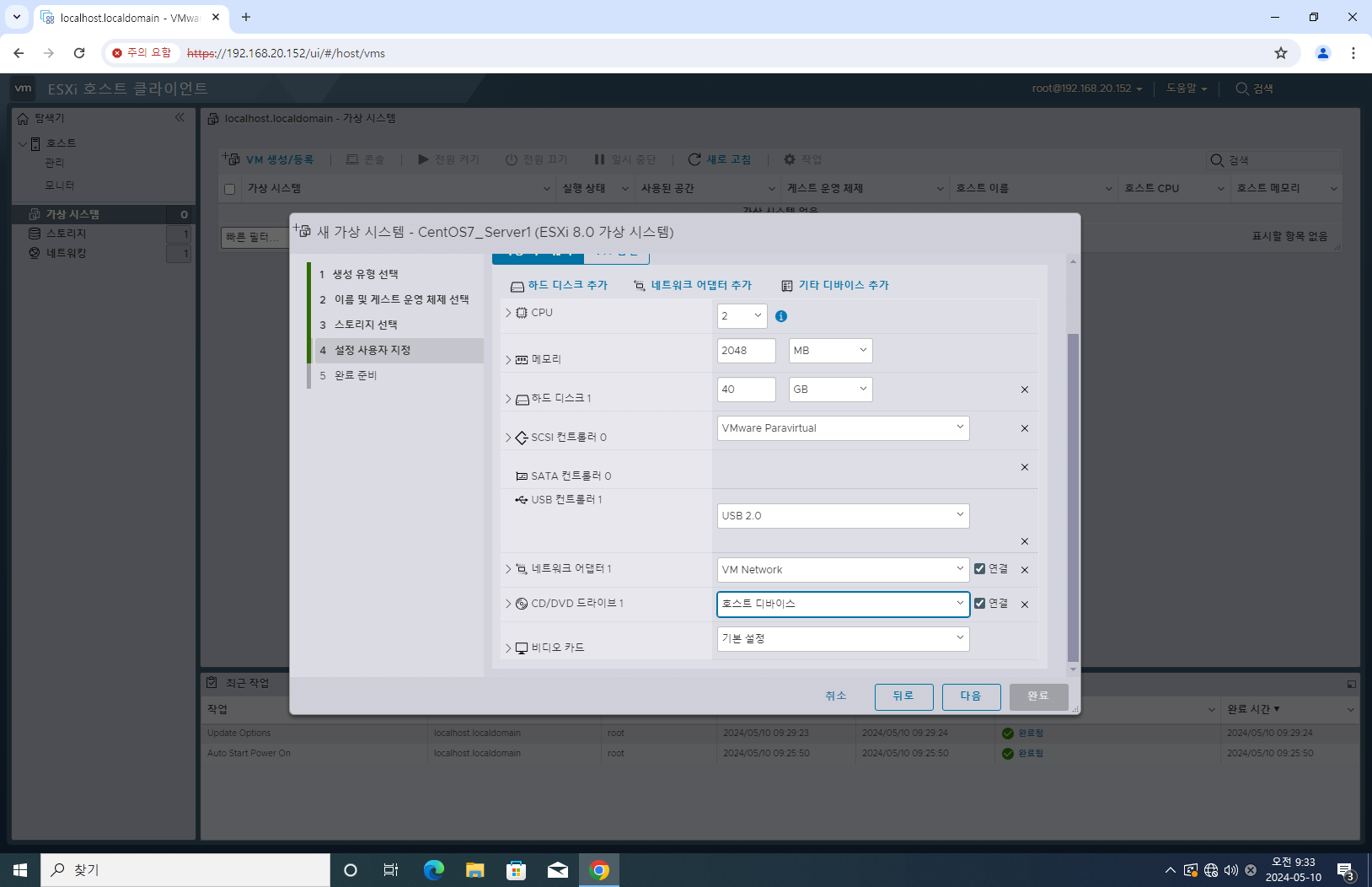Viewport: 1372px width, 887px height.
Task: Open the USB 2.0 dropdown
Action: pyautogui.click(x=844, y=516)
